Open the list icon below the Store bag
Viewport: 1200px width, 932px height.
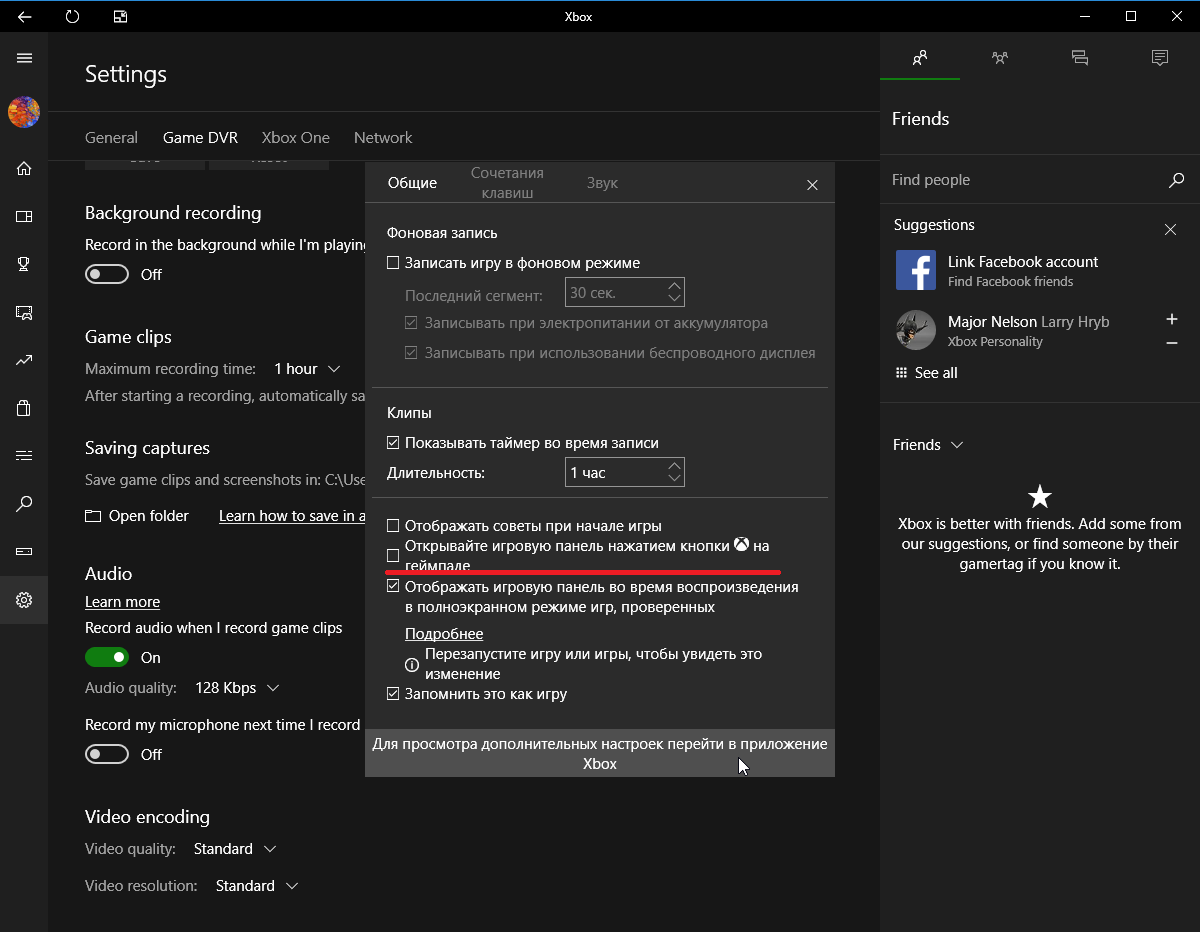[24, 456]
